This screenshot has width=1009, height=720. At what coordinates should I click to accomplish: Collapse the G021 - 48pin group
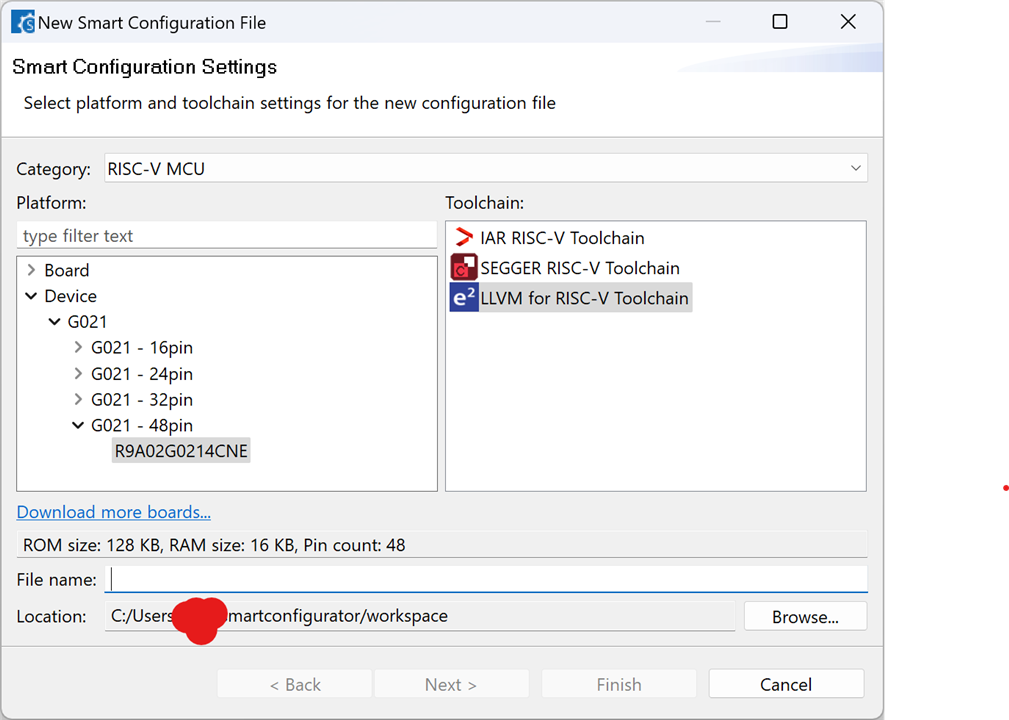point(79,426)
